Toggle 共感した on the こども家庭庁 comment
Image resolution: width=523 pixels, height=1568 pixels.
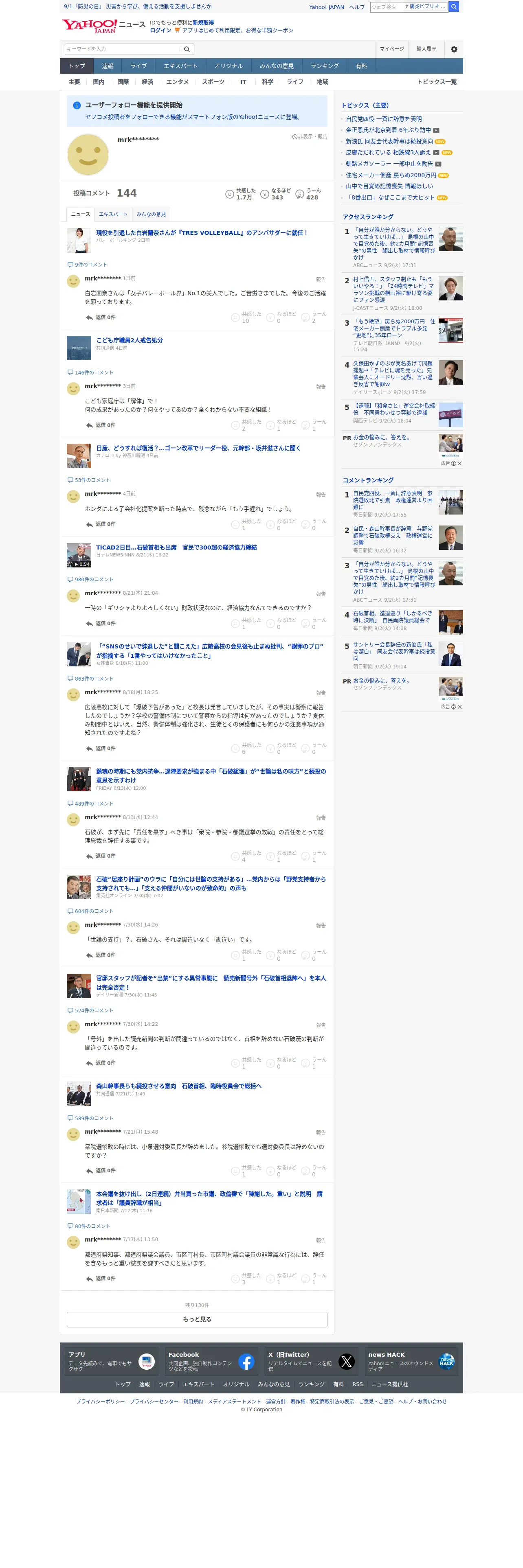tap(246, 425)
